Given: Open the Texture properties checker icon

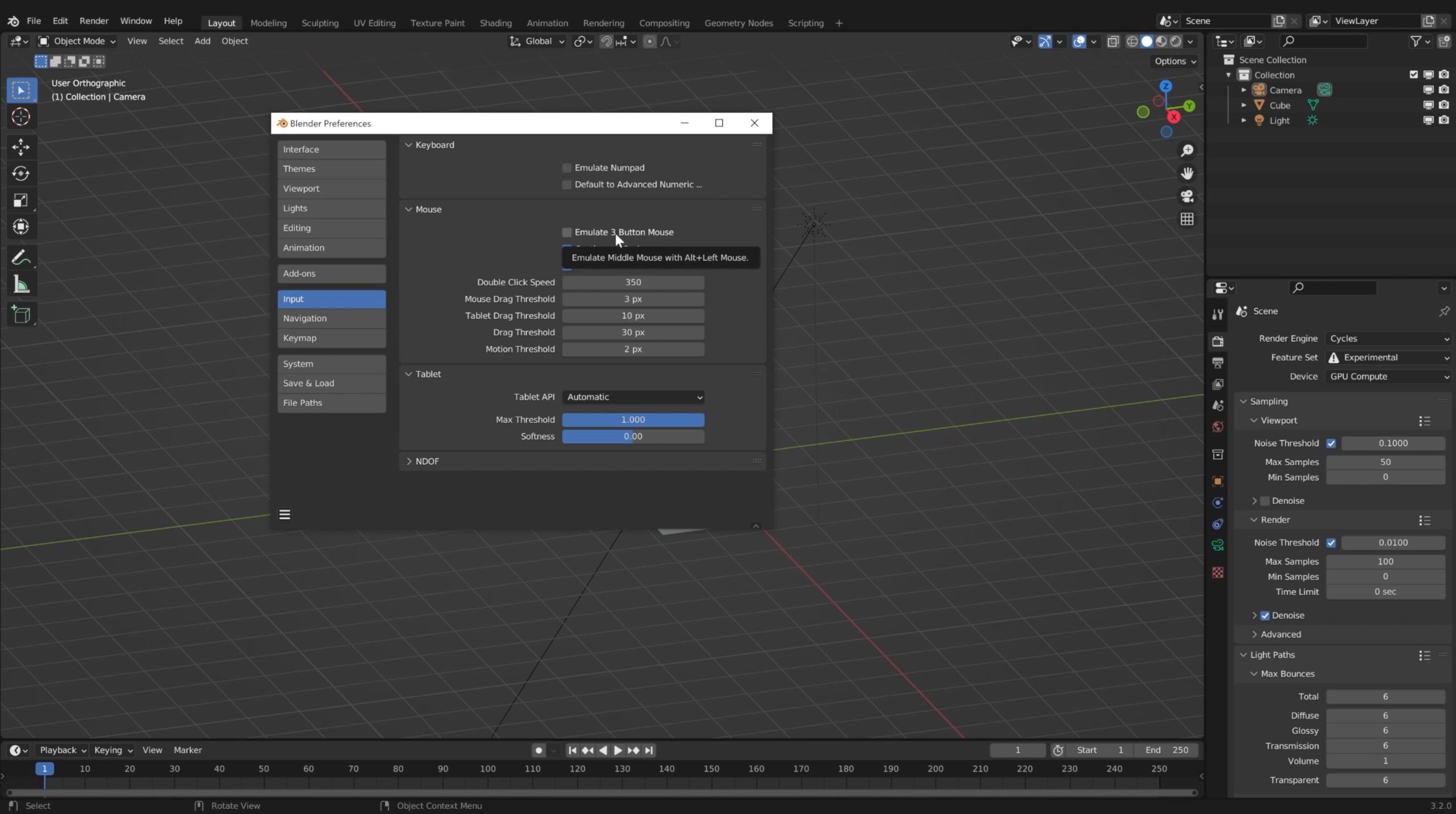Looking at the screenshot, I should [x=1218, y=572].
